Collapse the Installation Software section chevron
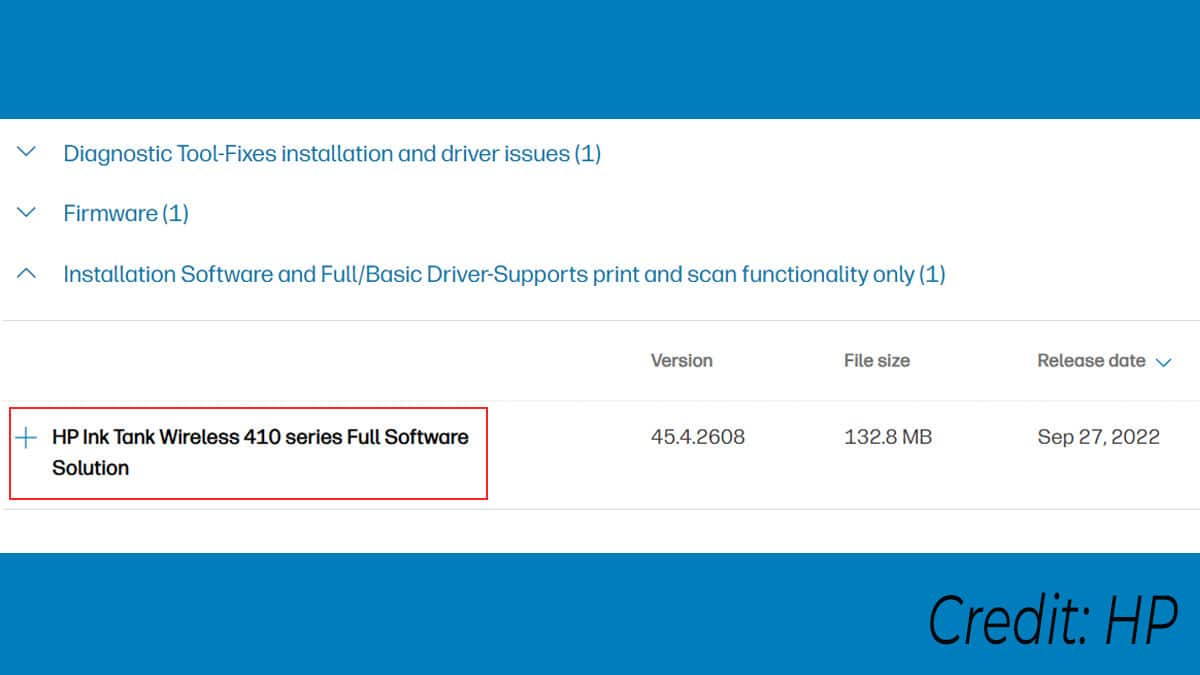Screen dimensions: 1200x675 point(27,273)
